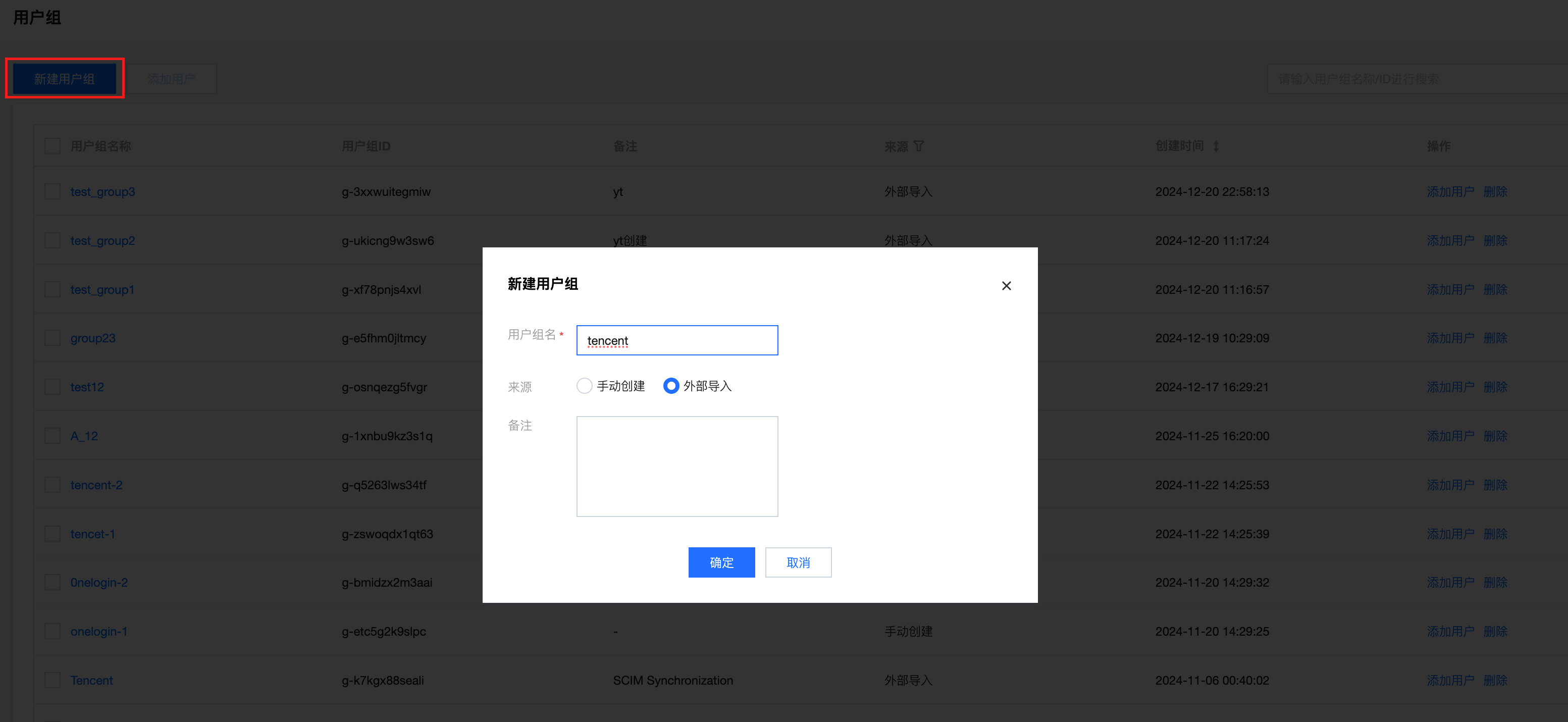Image resolution: width=1568 pixels, height=722 pixels.
Task: Open the Tencent group link
Action: click(91, 680)
